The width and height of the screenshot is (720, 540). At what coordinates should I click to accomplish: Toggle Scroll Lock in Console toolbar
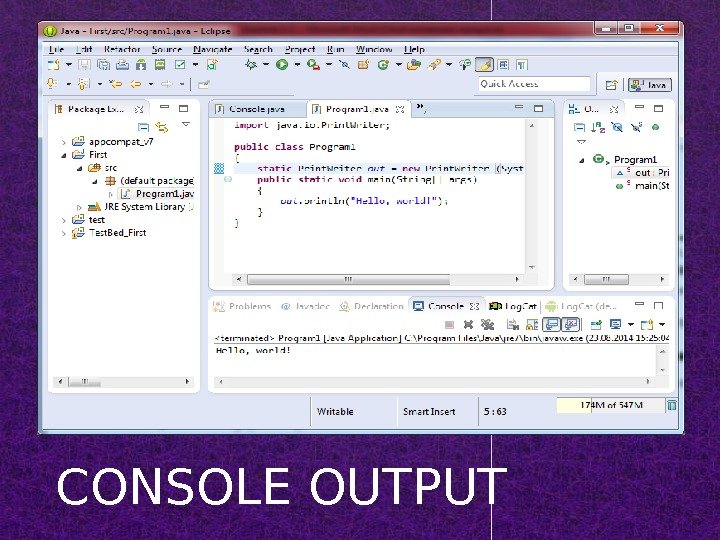532,325
